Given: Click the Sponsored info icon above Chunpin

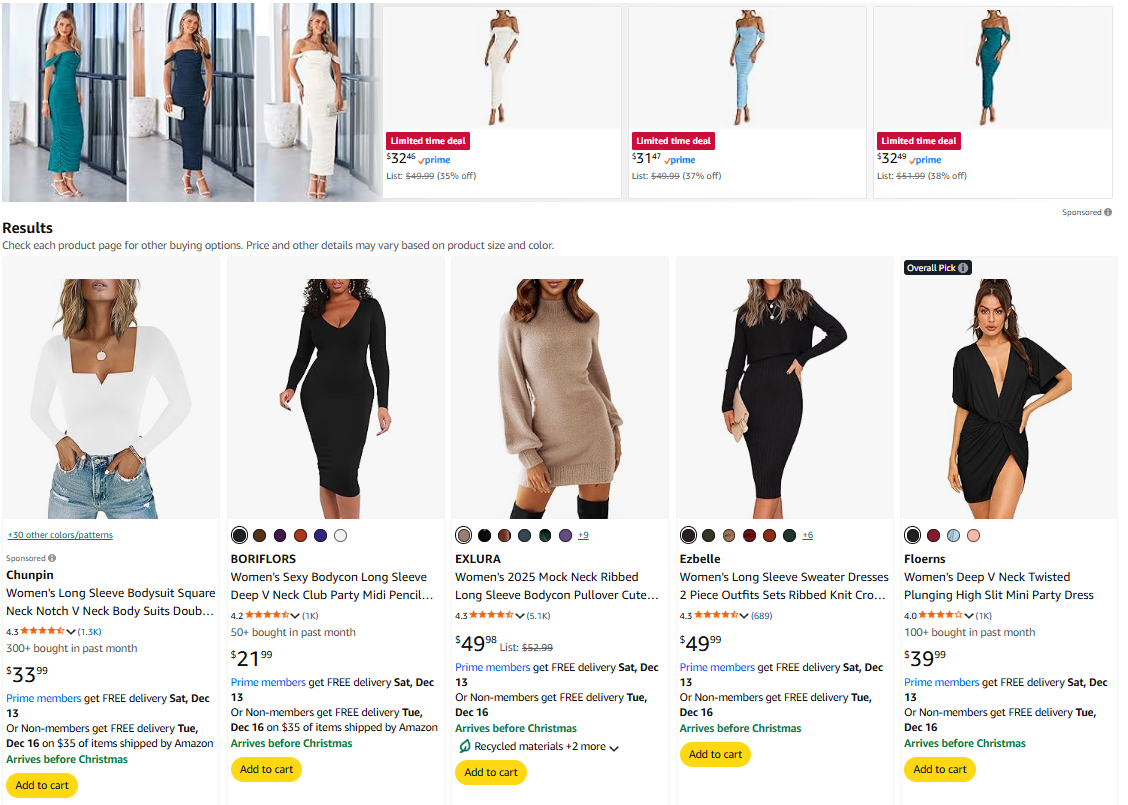Looking at the screenshot, I should (52, 558).
